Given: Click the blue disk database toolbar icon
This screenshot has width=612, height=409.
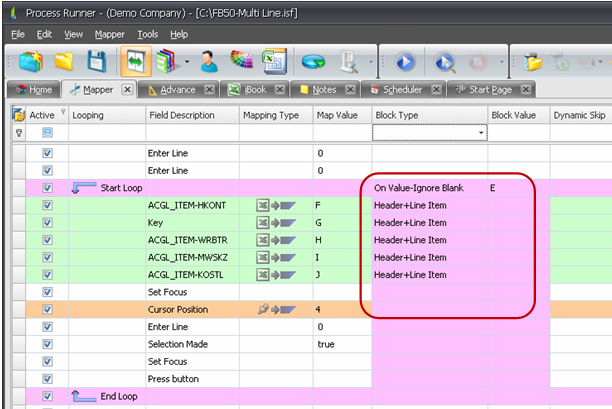Looking at the screenshot, I should (x=313, y=61).
